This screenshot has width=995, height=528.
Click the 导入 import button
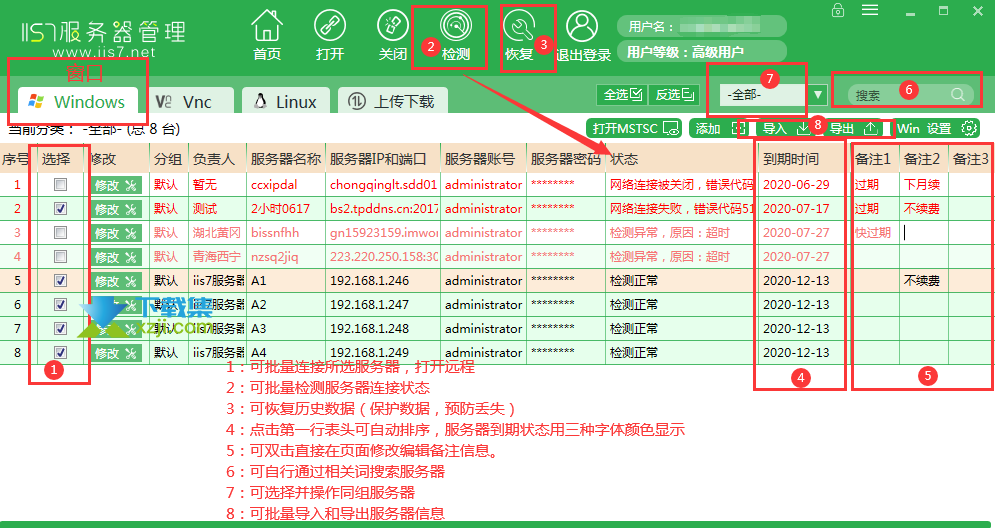pos(784,128)
